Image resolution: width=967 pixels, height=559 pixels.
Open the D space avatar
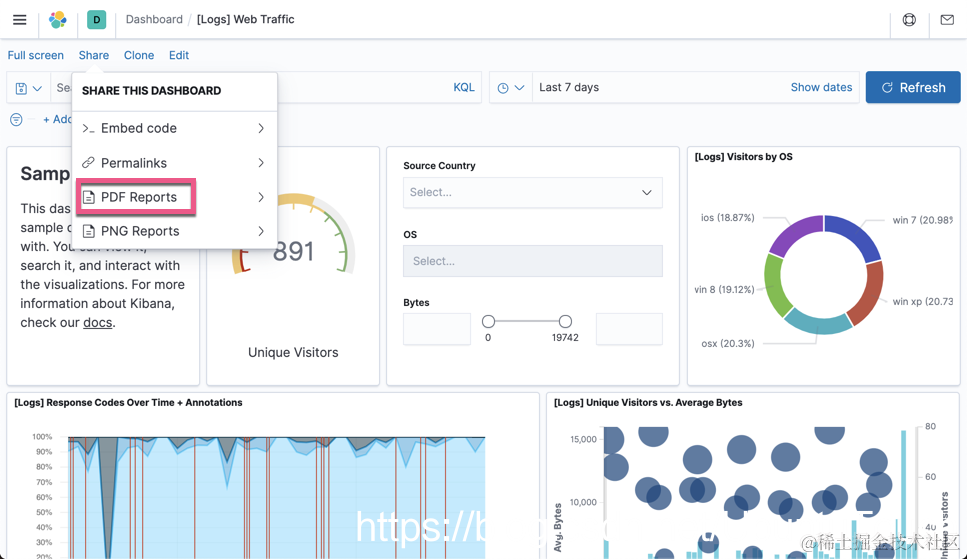[x=96, y=20]
